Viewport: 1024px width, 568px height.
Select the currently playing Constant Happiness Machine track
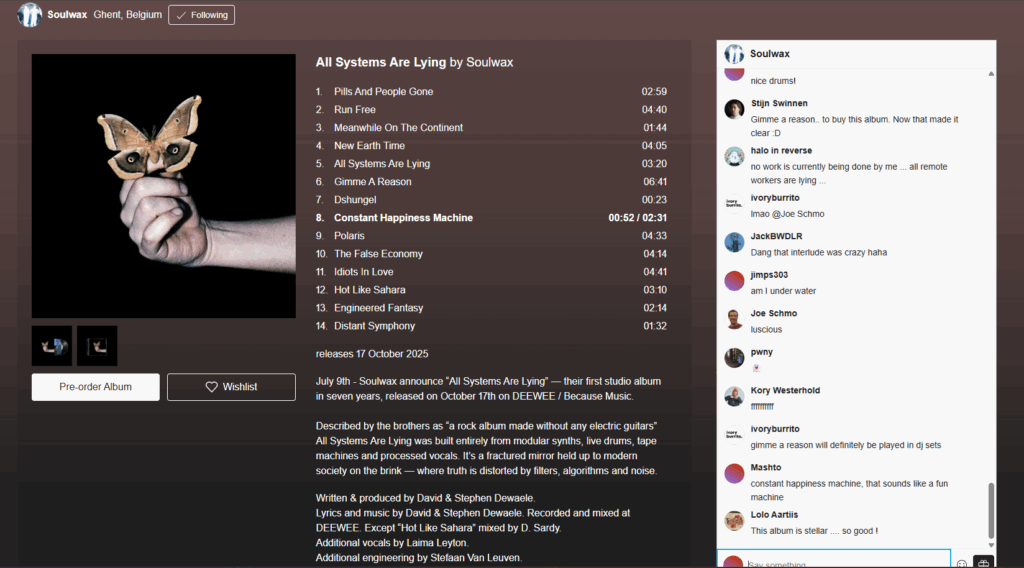[x=403, y=218]
